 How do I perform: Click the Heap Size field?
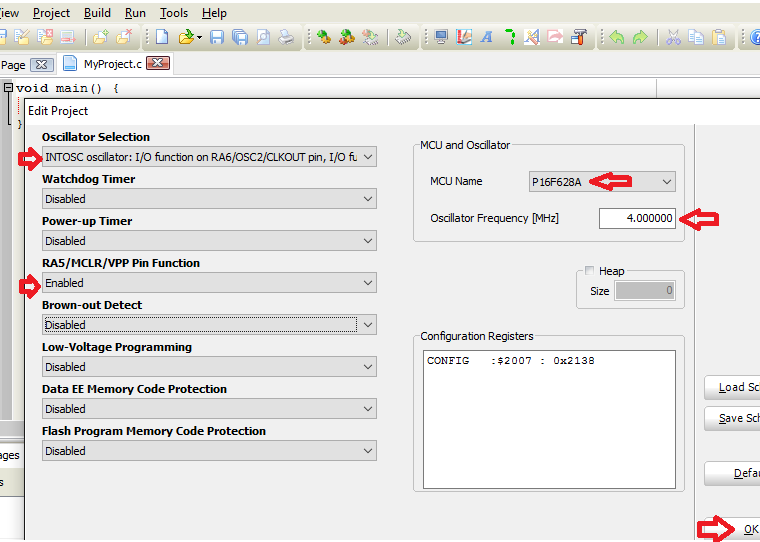tap(645, 291)
